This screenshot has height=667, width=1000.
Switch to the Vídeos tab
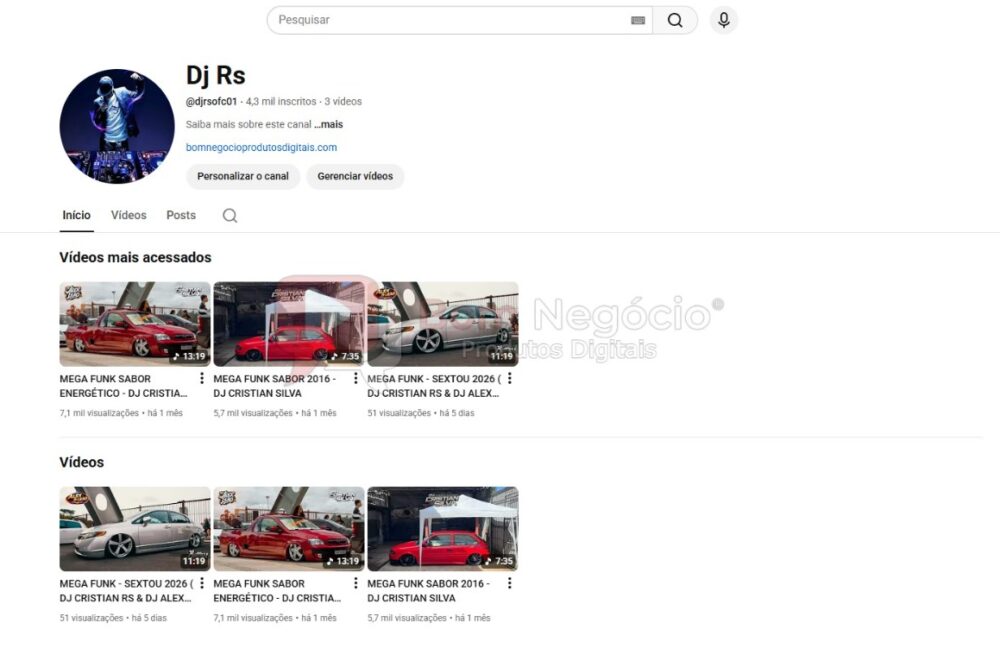[x=128, y=216]
